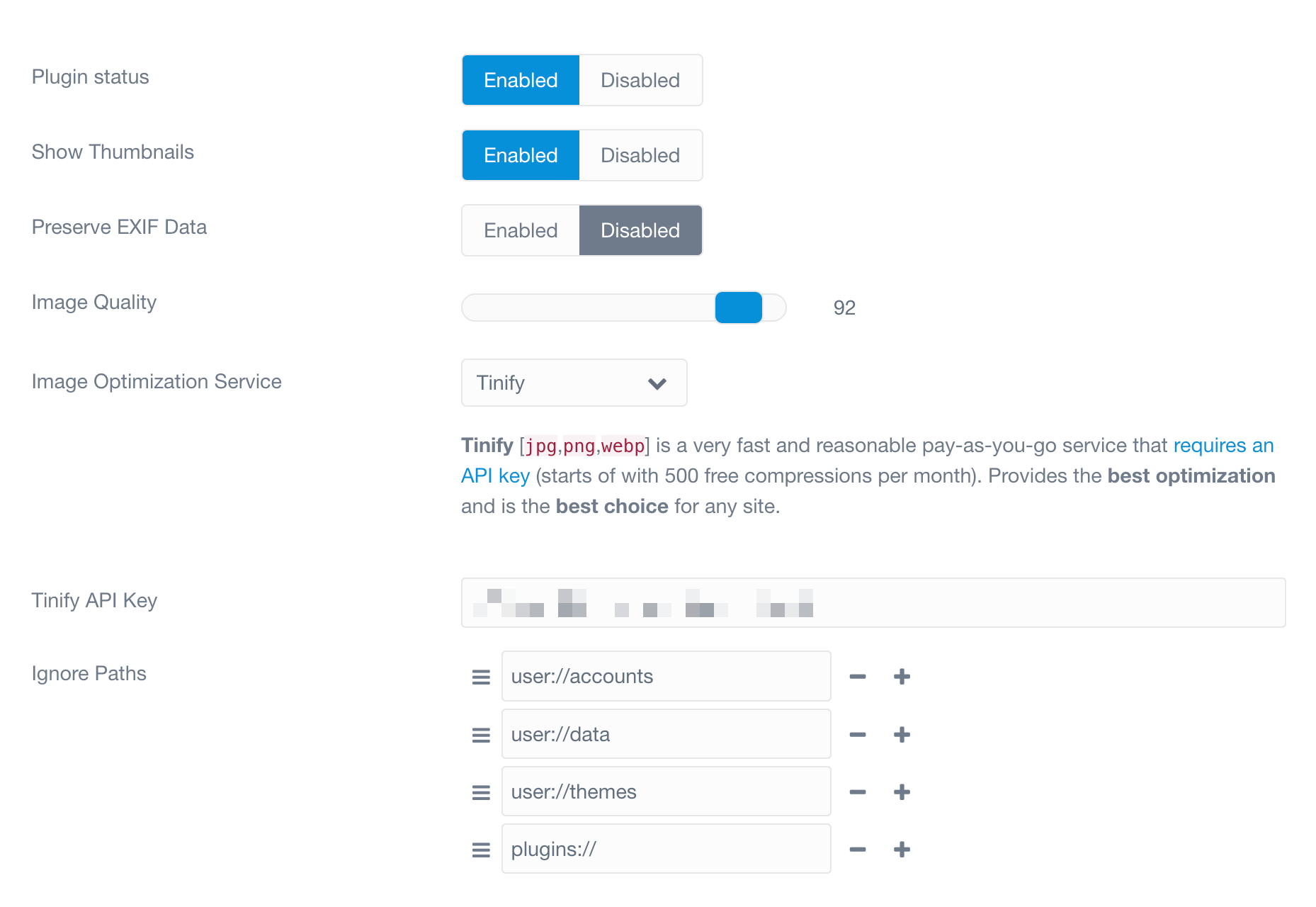Screen dimensions: 1316x907
Task: Click the Tinify dropdown chevron arrow
Action: click(657, 383)
